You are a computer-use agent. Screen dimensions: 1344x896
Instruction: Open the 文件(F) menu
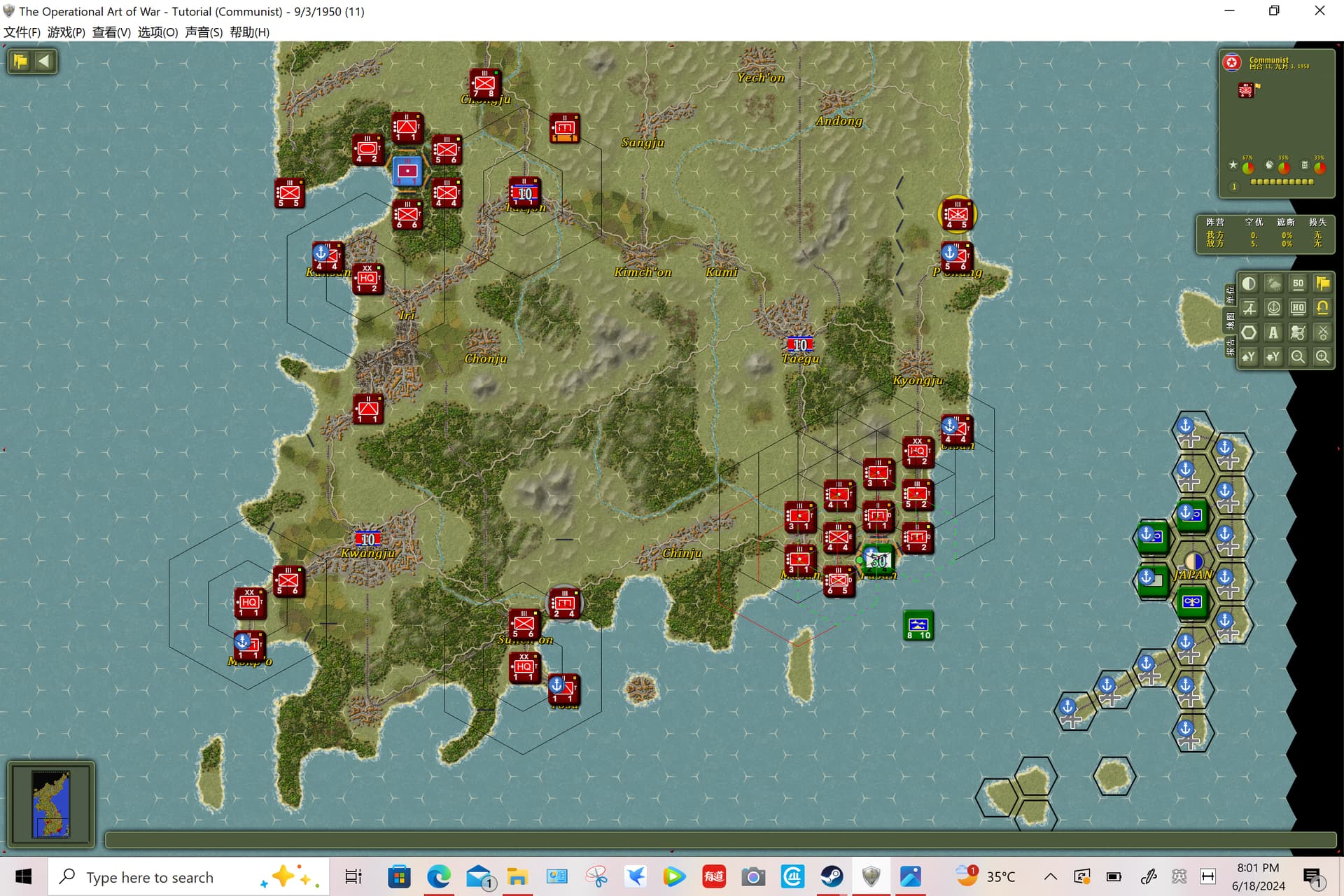pos(22,32)
